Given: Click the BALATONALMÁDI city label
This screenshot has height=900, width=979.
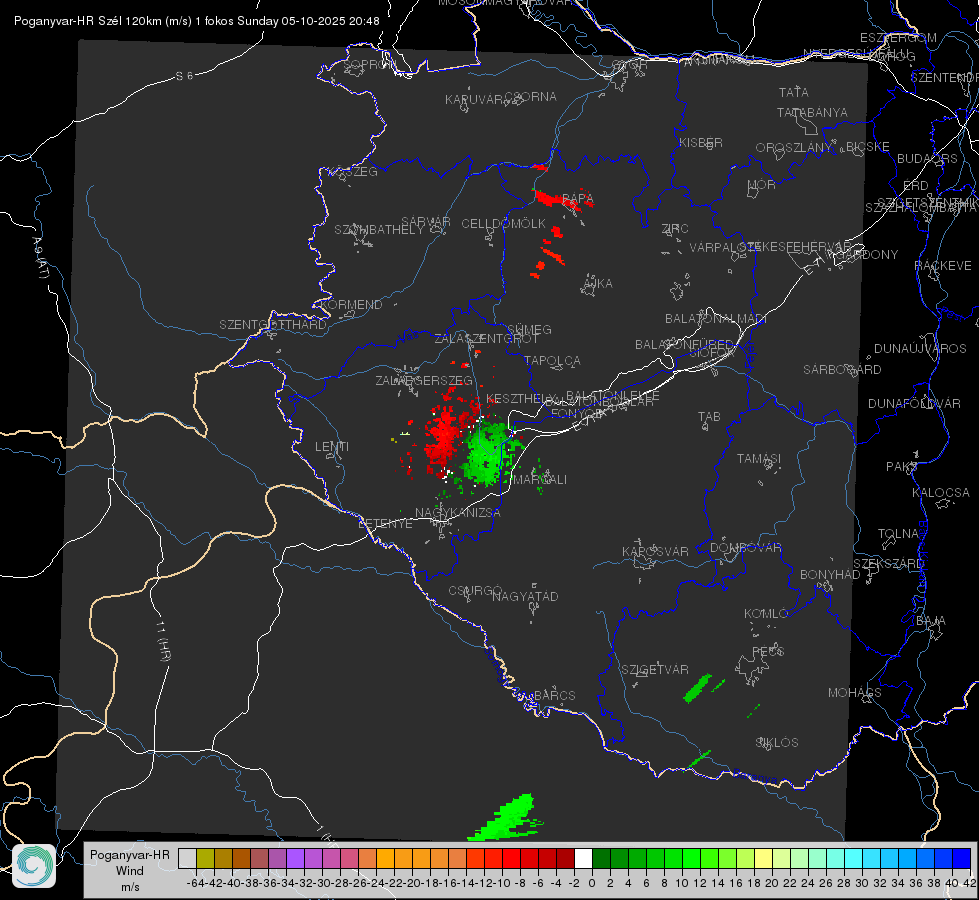Looking at the screenshot, I should [716, 319].
